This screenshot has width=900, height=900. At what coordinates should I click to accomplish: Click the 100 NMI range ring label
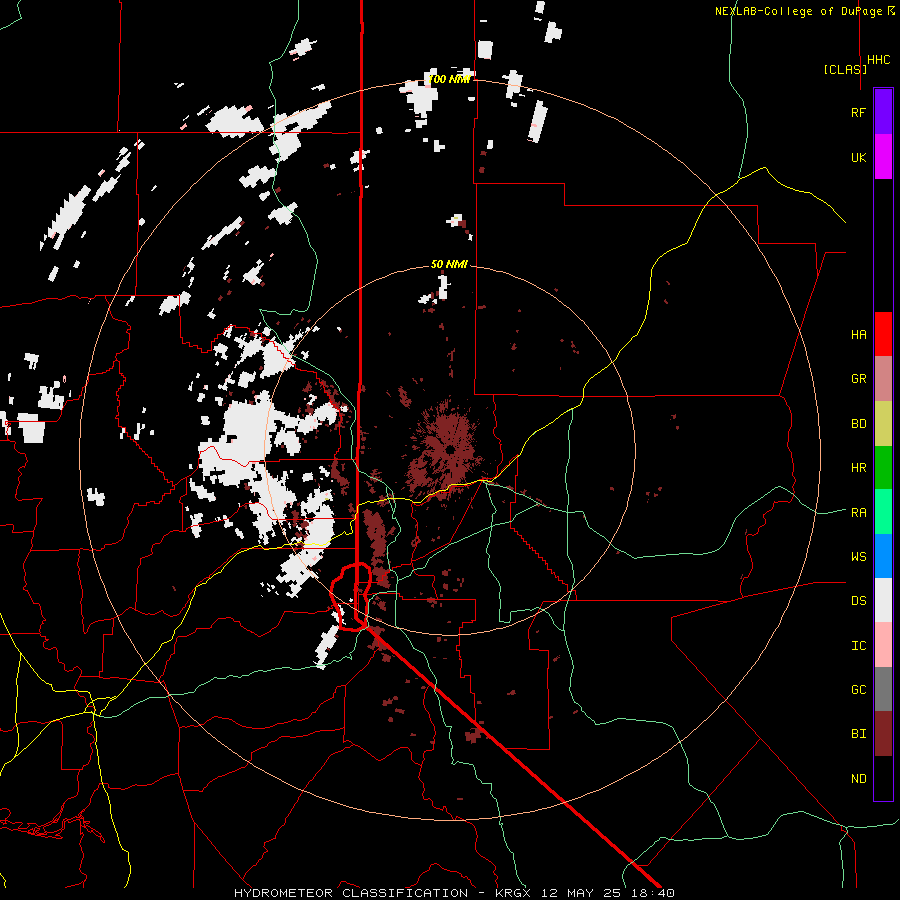click(449, 79)
